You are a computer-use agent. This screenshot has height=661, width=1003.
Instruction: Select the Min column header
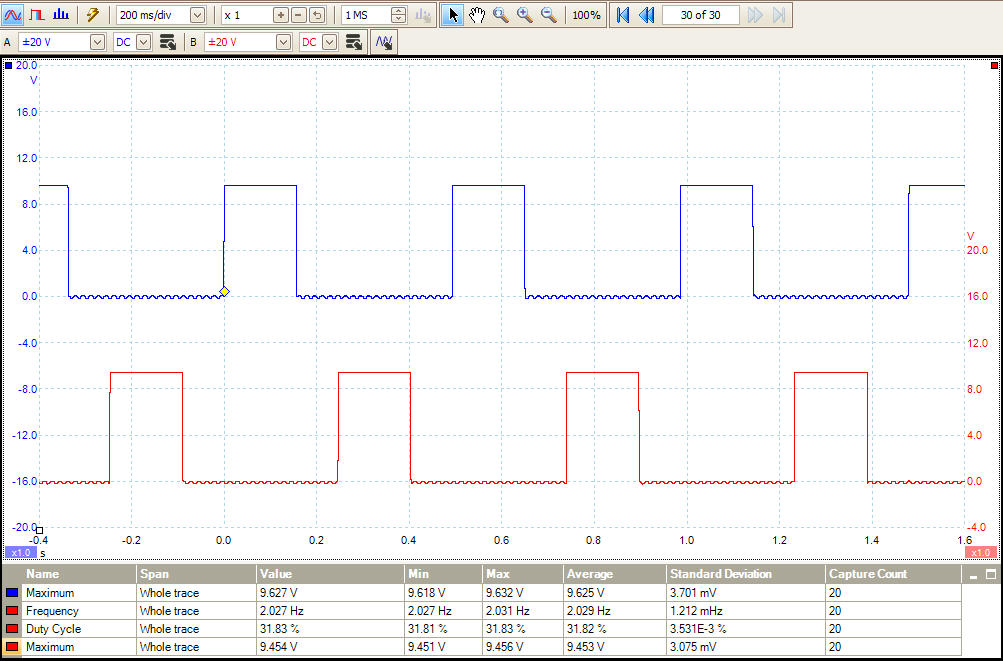(444, 574)
